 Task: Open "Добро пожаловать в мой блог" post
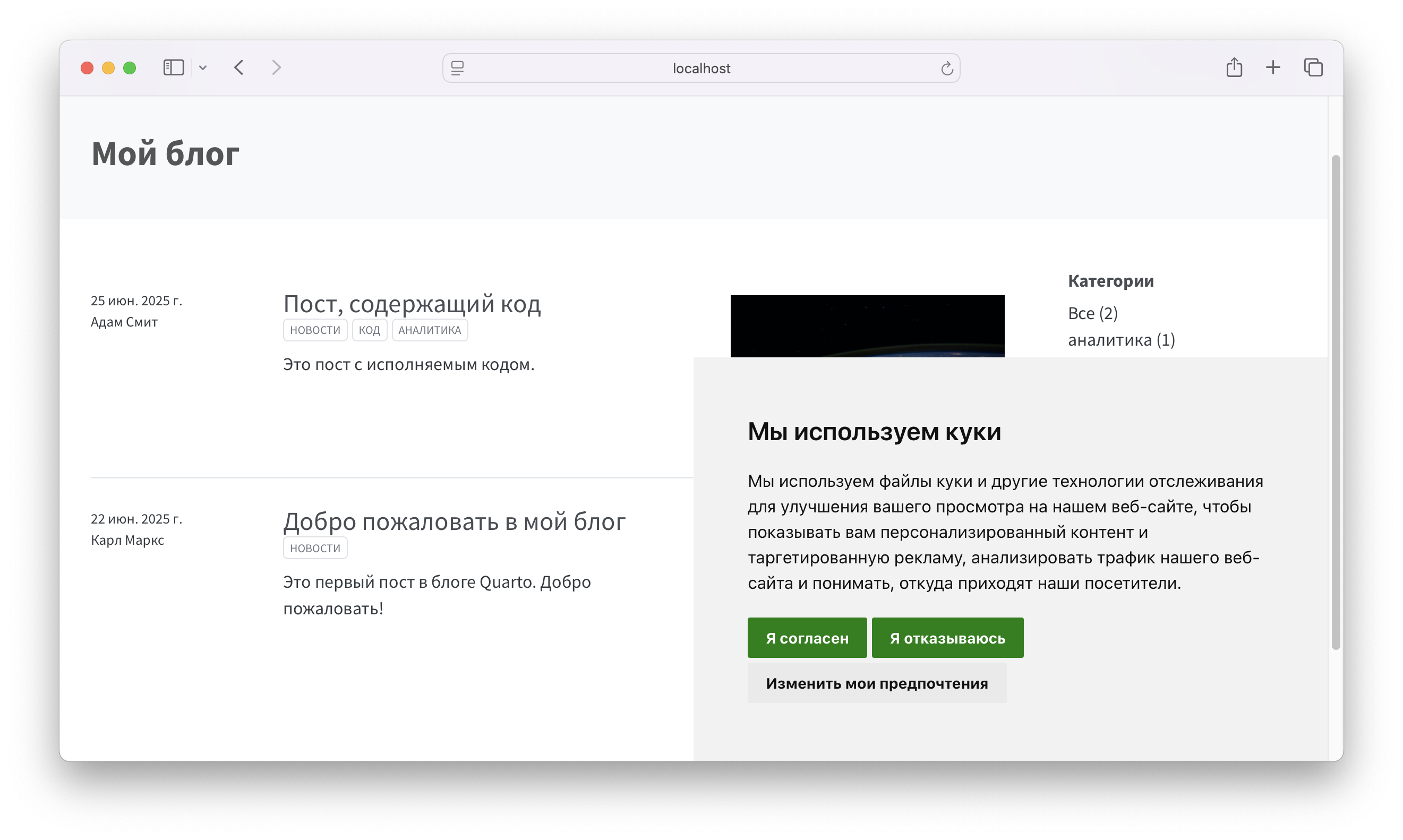coord(454,521)
